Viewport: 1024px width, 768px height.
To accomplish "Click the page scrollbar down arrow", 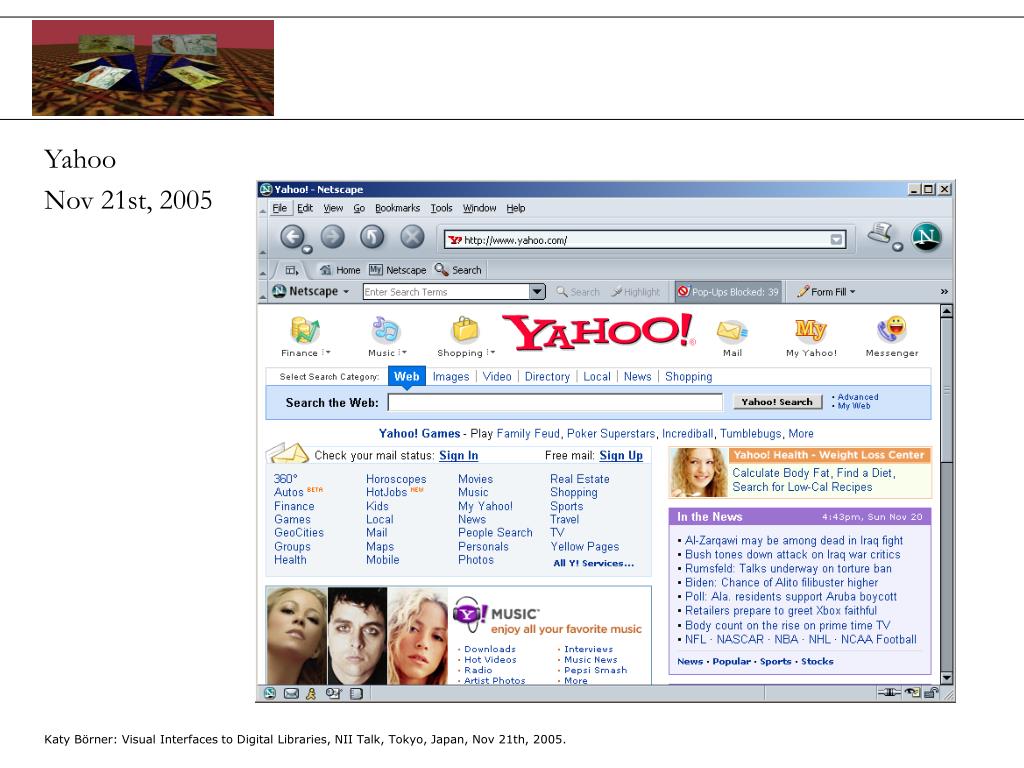I will coord(946,678).
